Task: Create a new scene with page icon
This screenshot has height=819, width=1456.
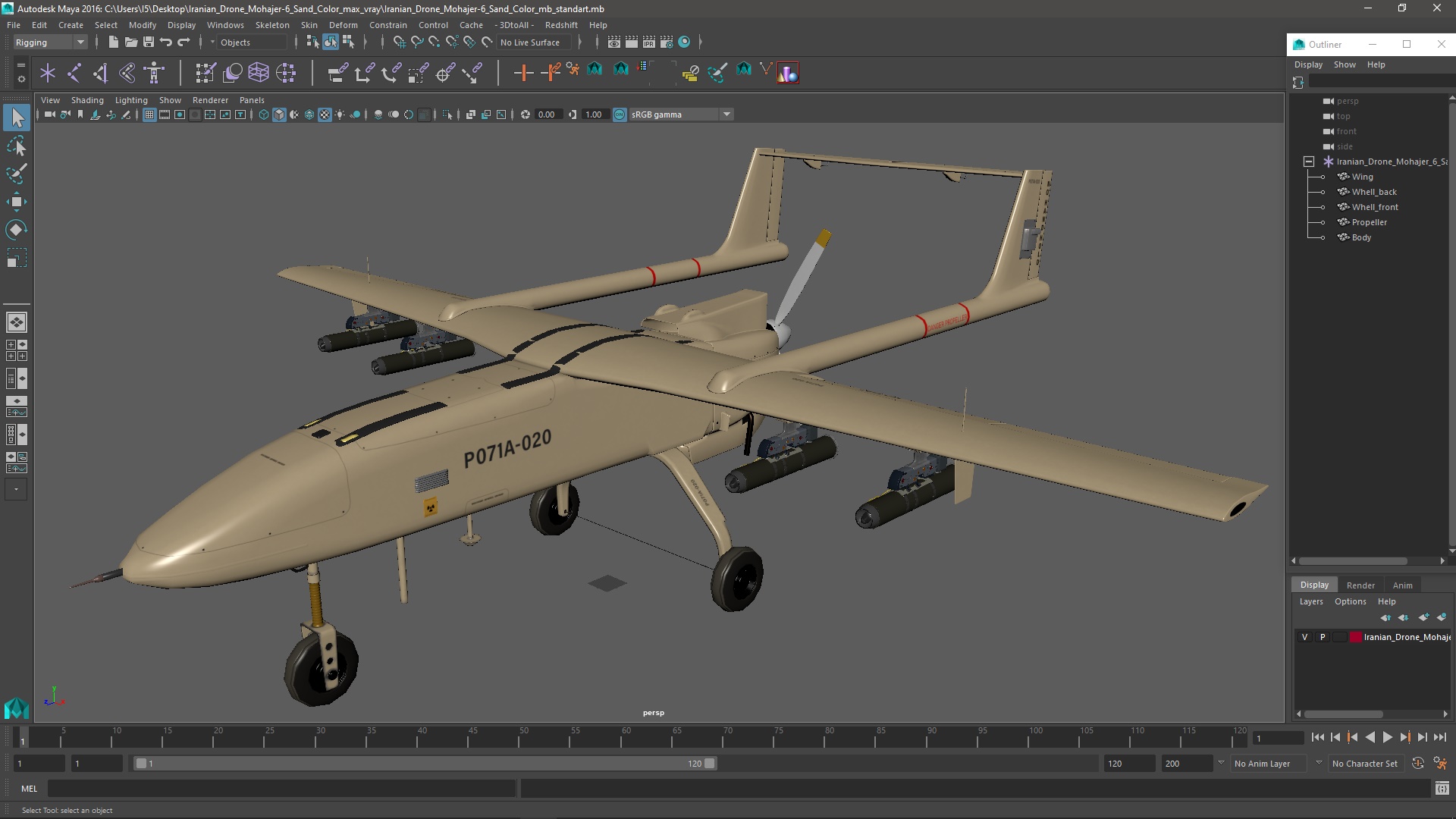Action: [113, 42]
